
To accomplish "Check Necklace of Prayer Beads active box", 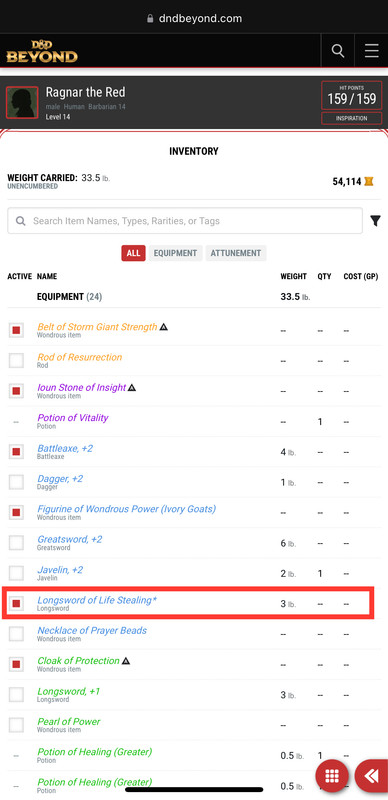I will point(16,634).
